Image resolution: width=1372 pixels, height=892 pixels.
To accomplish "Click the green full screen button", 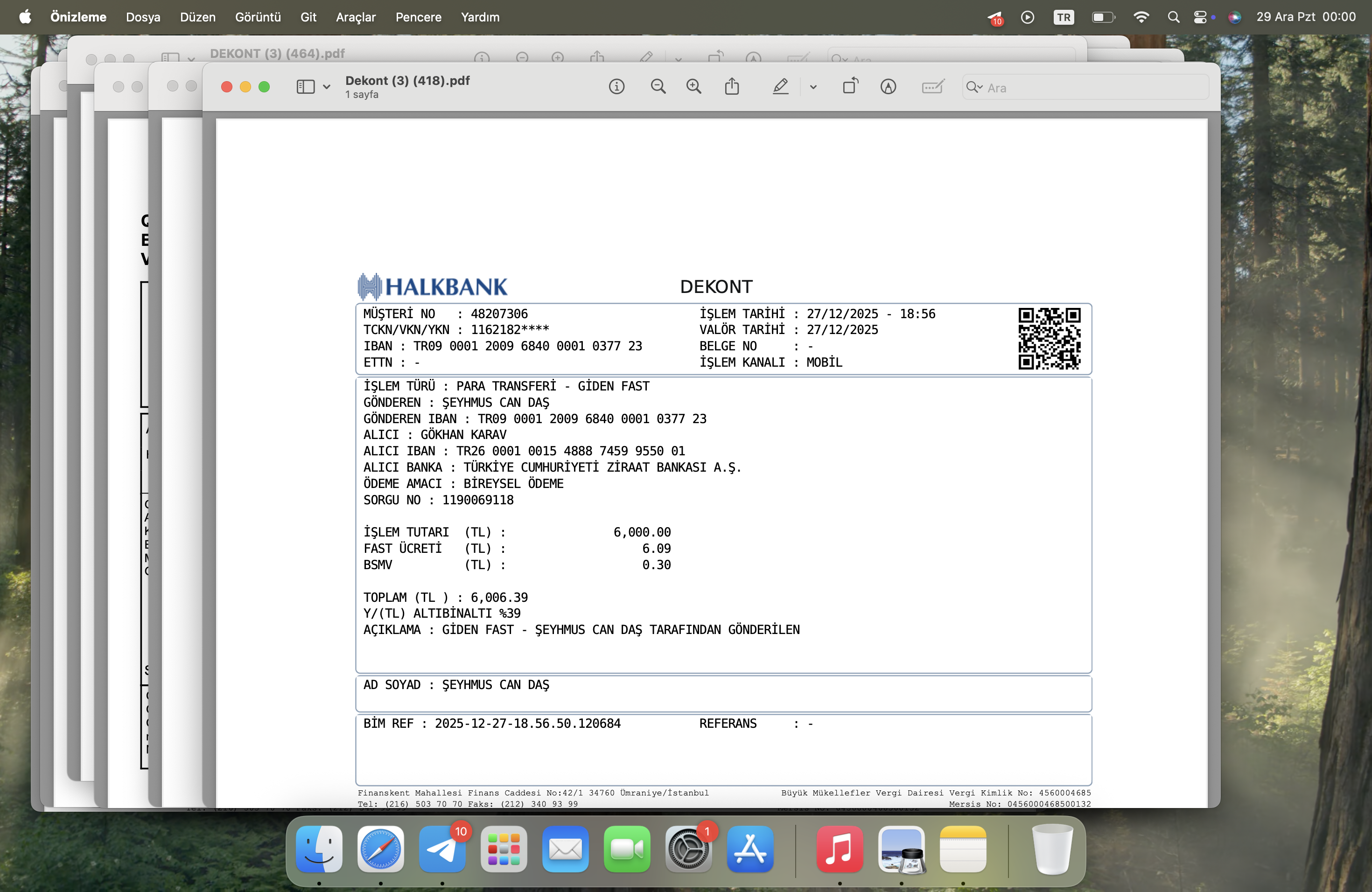I will (x=264, y=87).
